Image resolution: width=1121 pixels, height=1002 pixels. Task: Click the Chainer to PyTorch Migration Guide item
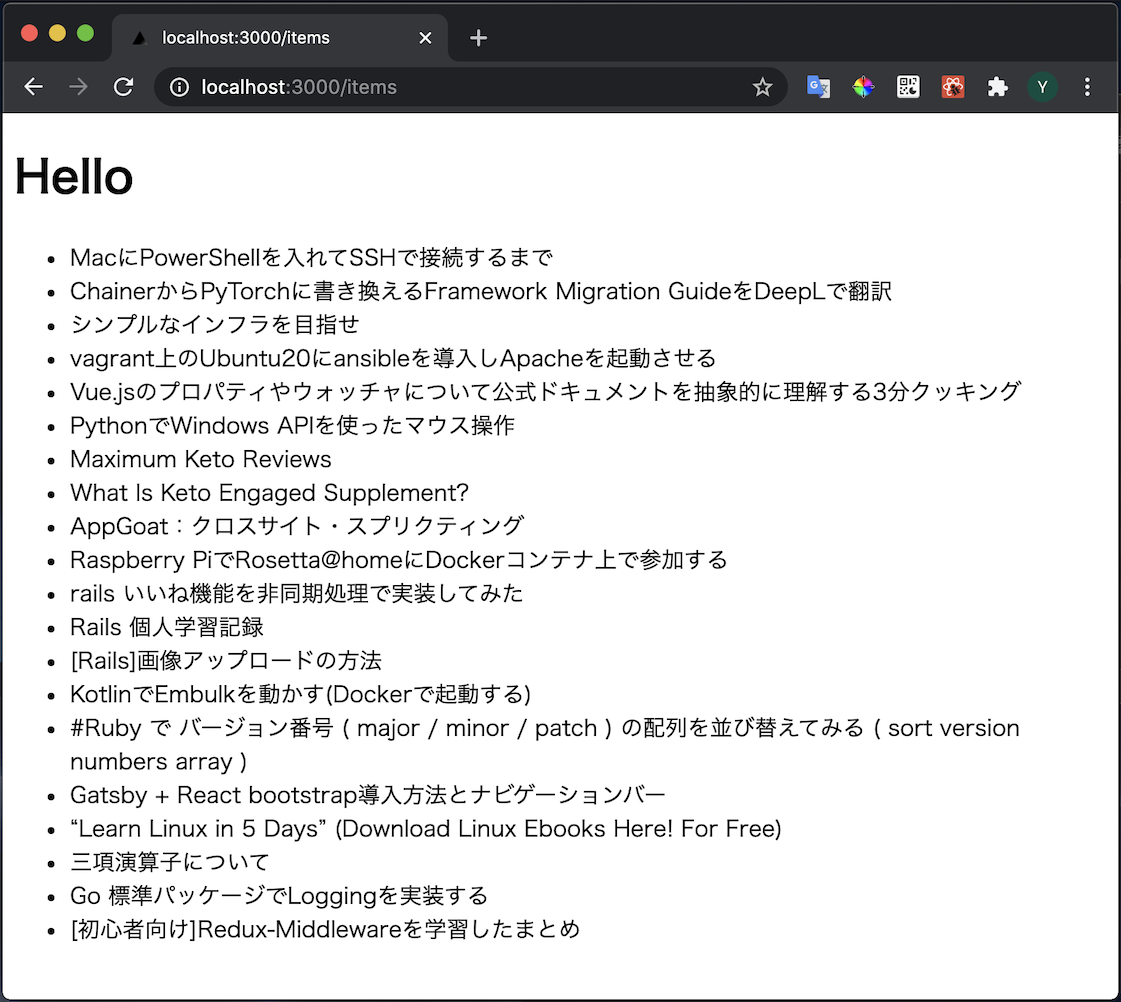point(480,291)
